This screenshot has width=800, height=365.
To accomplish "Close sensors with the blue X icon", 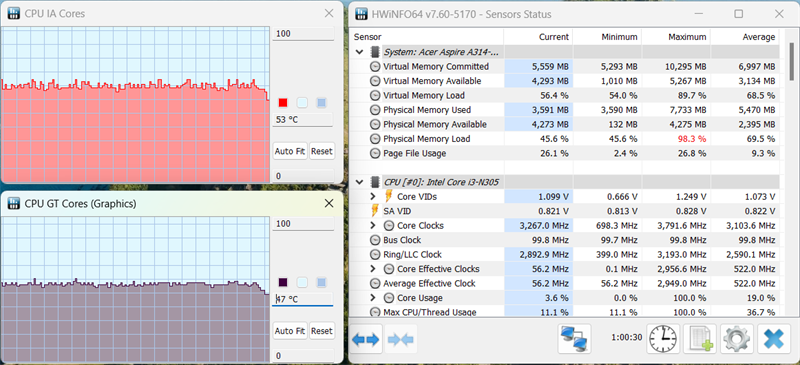I will 773,338.
